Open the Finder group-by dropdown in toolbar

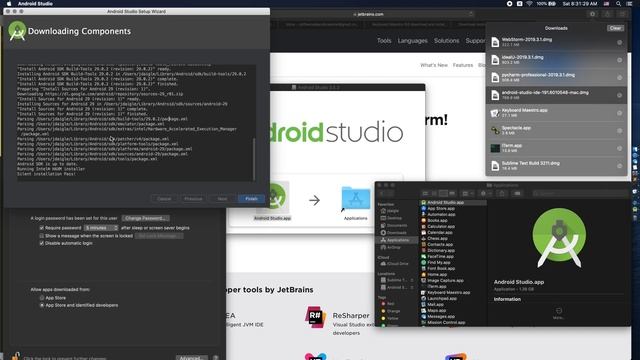click(x=467, y=193)
